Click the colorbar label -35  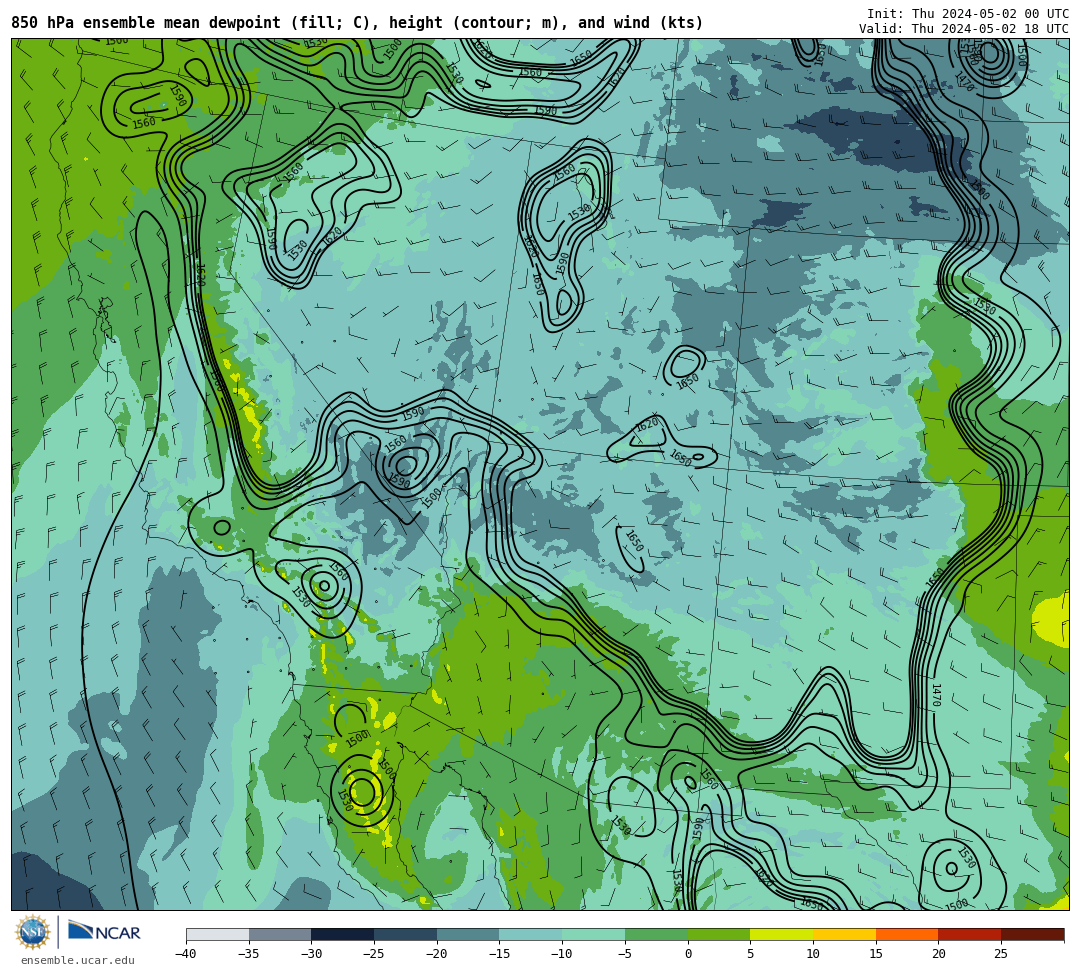tap(248, 954)
